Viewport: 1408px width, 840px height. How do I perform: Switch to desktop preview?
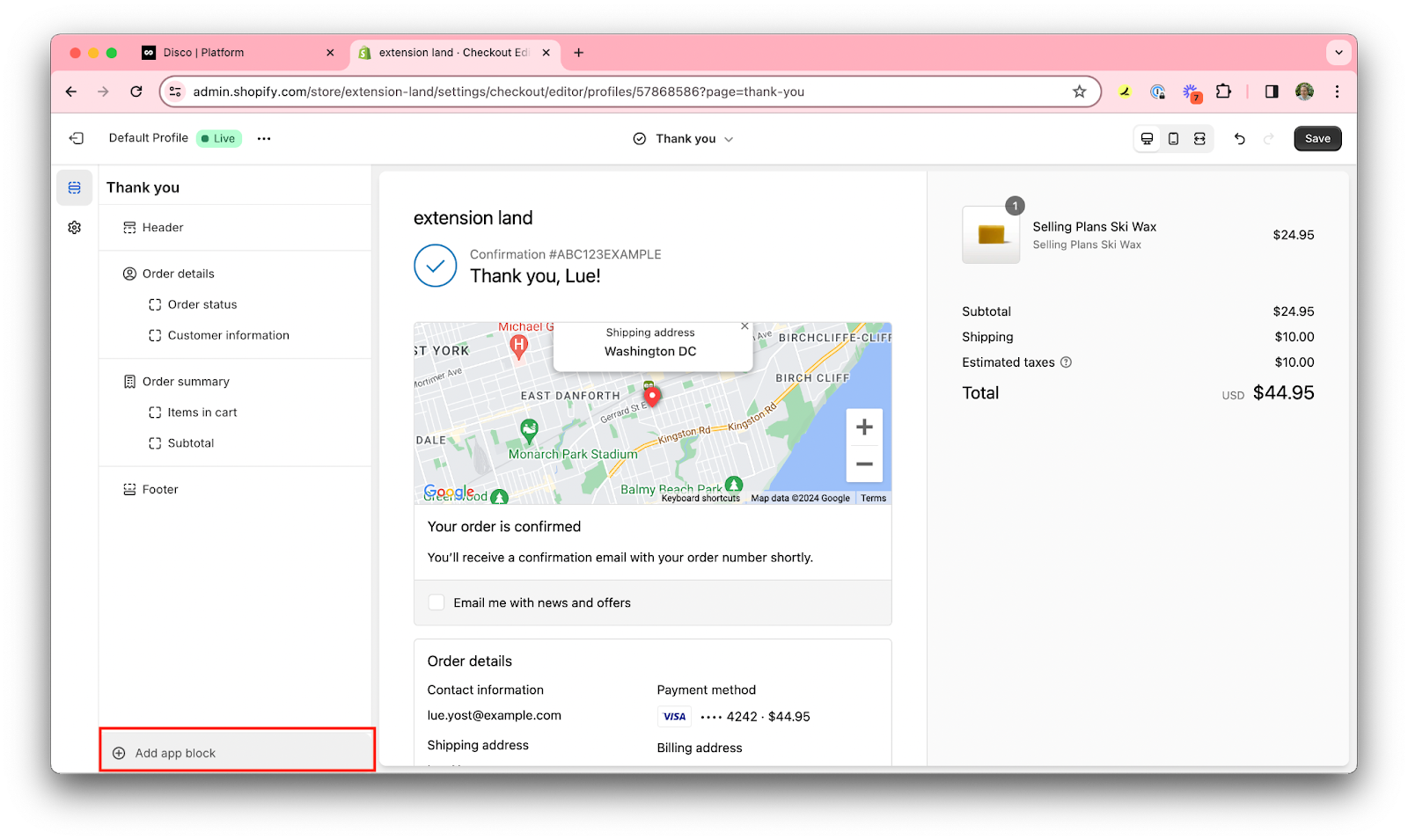[x=1147, y=139]
